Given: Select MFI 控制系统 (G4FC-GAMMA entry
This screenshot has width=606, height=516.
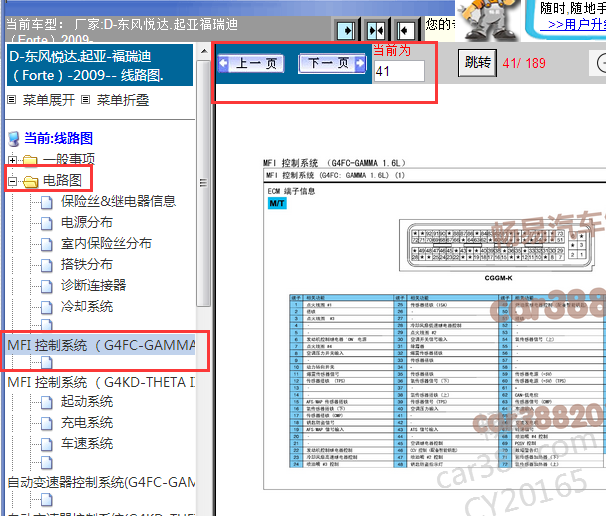Looking at the screenshot, I should 101,345.
